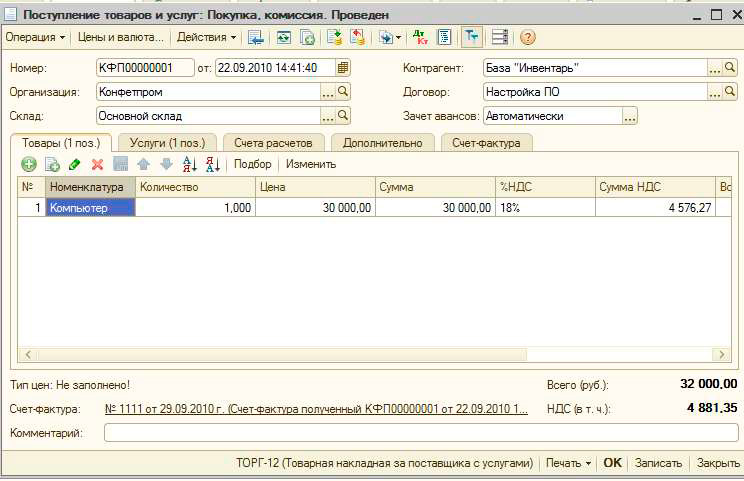Select the Компьютер cell in the table
Screen dimensions: 744x481
pos(91,208)
